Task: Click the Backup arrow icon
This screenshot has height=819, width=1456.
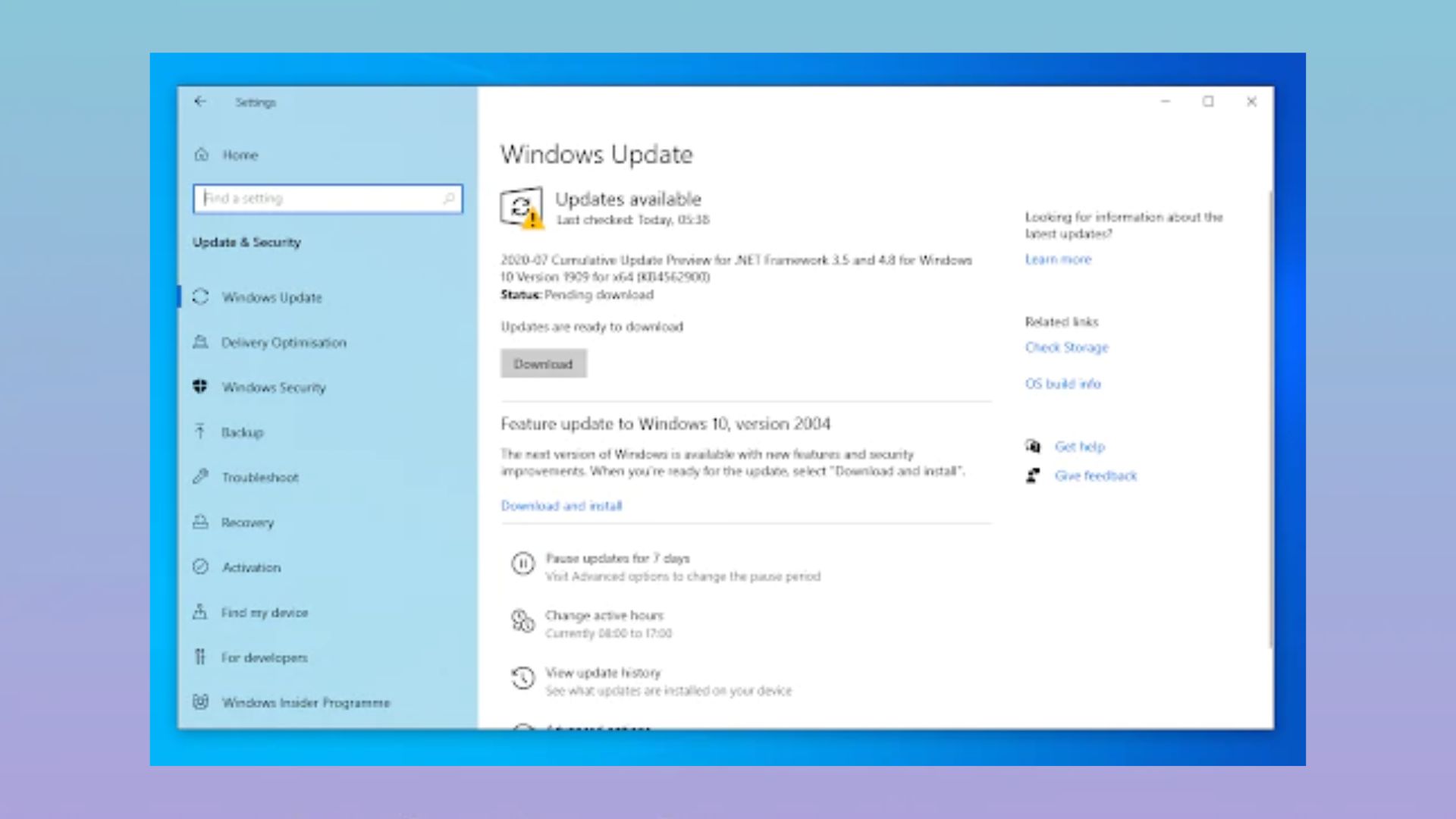Action: [x=200, y=431]
